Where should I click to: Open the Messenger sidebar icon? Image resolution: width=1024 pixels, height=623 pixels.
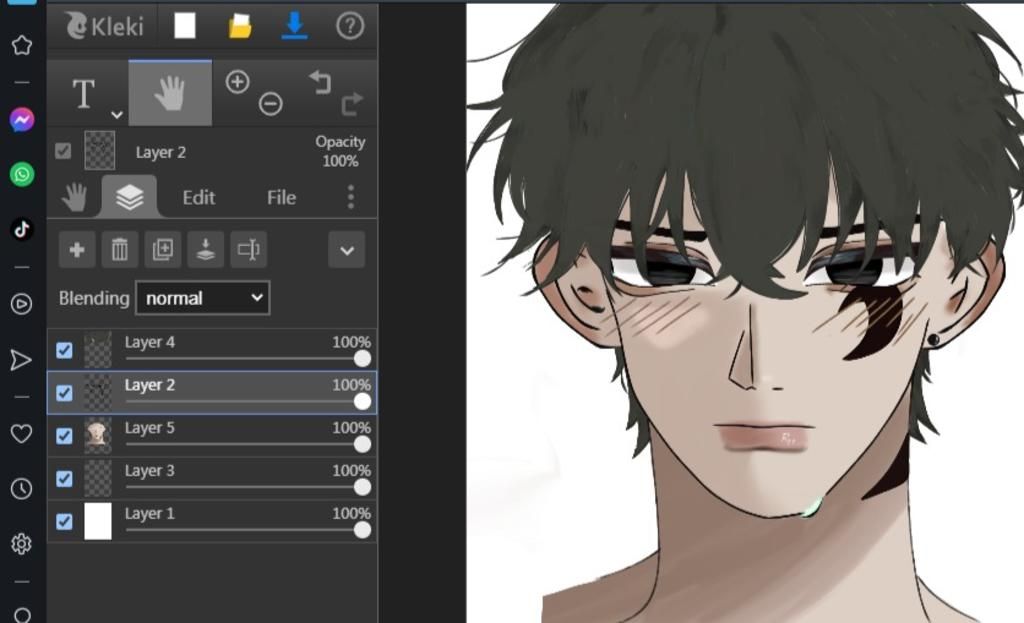coord(22,120)
